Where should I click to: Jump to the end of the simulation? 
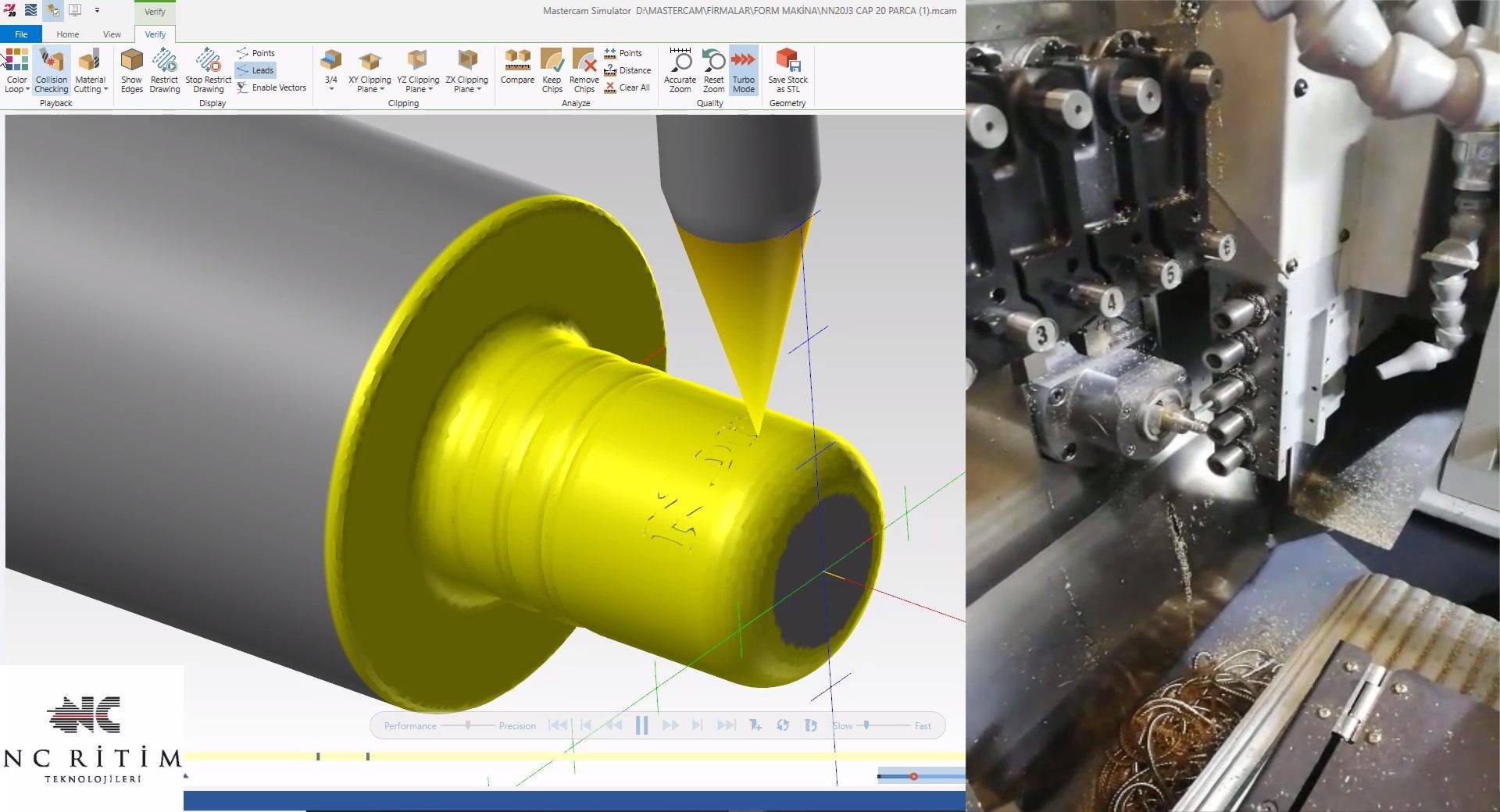pyautogui.click(x=727, y=725)
